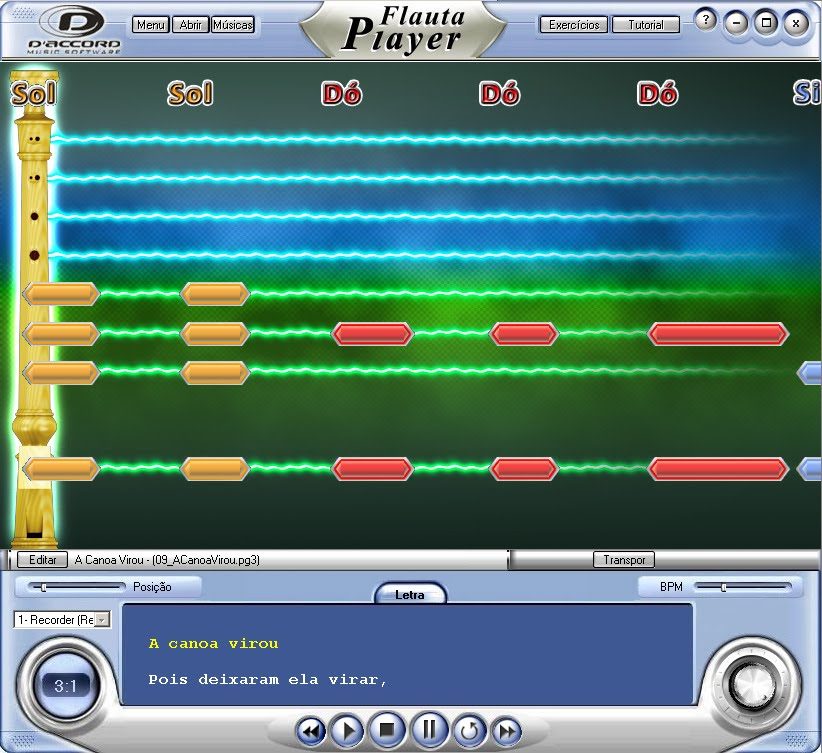Image resolution: width=822 pixels, height=753 pixels.
Task: Toggle the loop repeat button
Action: pyautogui.click(x=469, y=730)
